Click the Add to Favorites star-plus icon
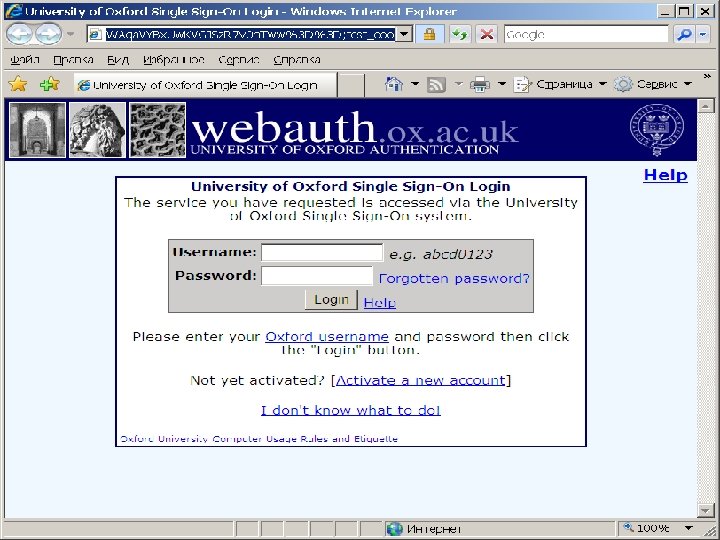 click(50, 84)
